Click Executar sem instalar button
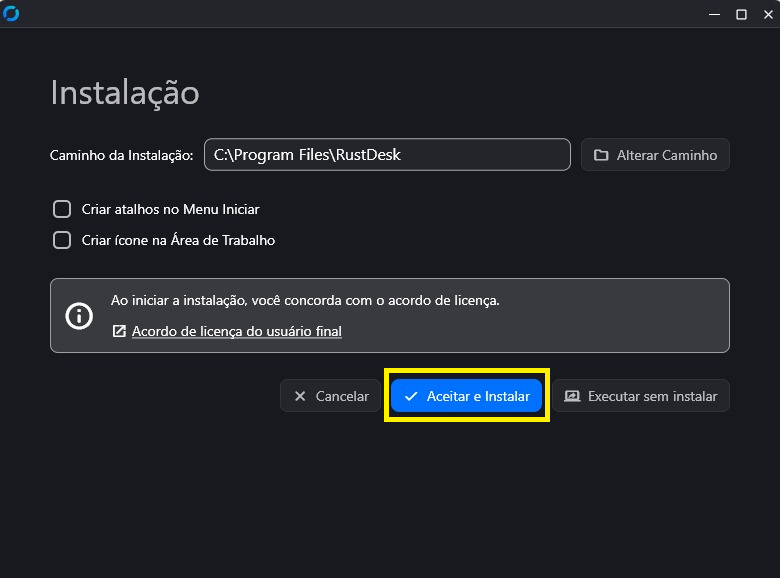Screen dimensions: 780x578 point(641,396)
